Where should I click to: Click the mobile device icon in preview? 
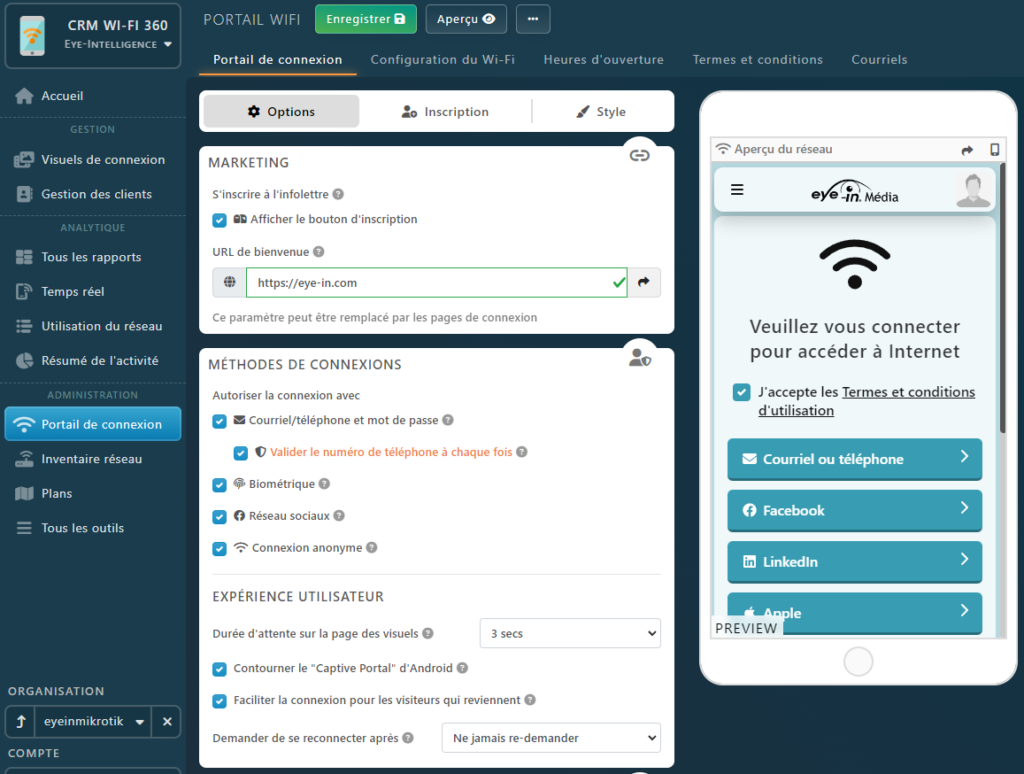(x=994, y=150)
